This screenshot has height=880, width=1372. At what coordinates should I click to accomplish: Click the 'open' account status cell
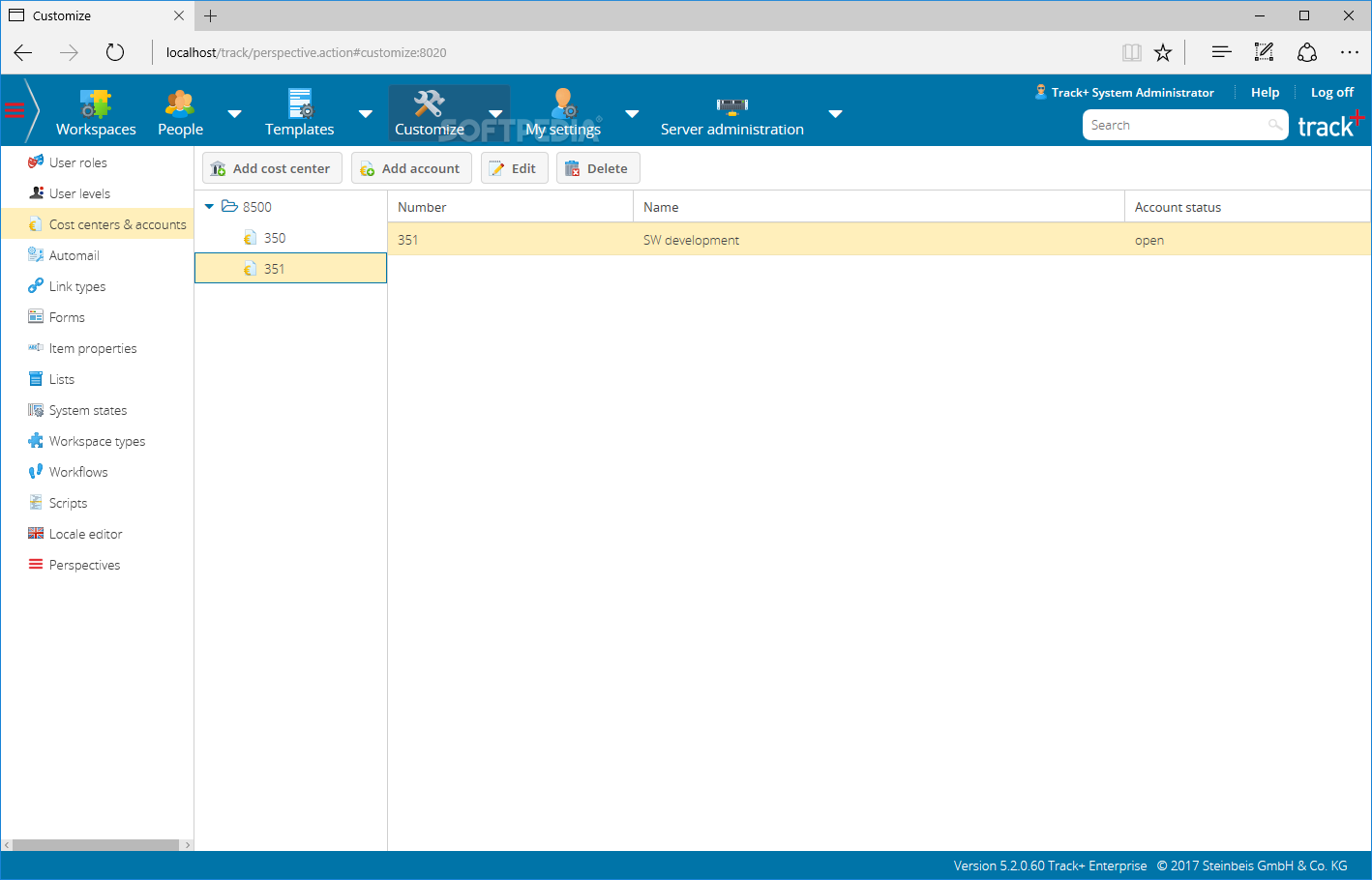tap(1247, 240)
